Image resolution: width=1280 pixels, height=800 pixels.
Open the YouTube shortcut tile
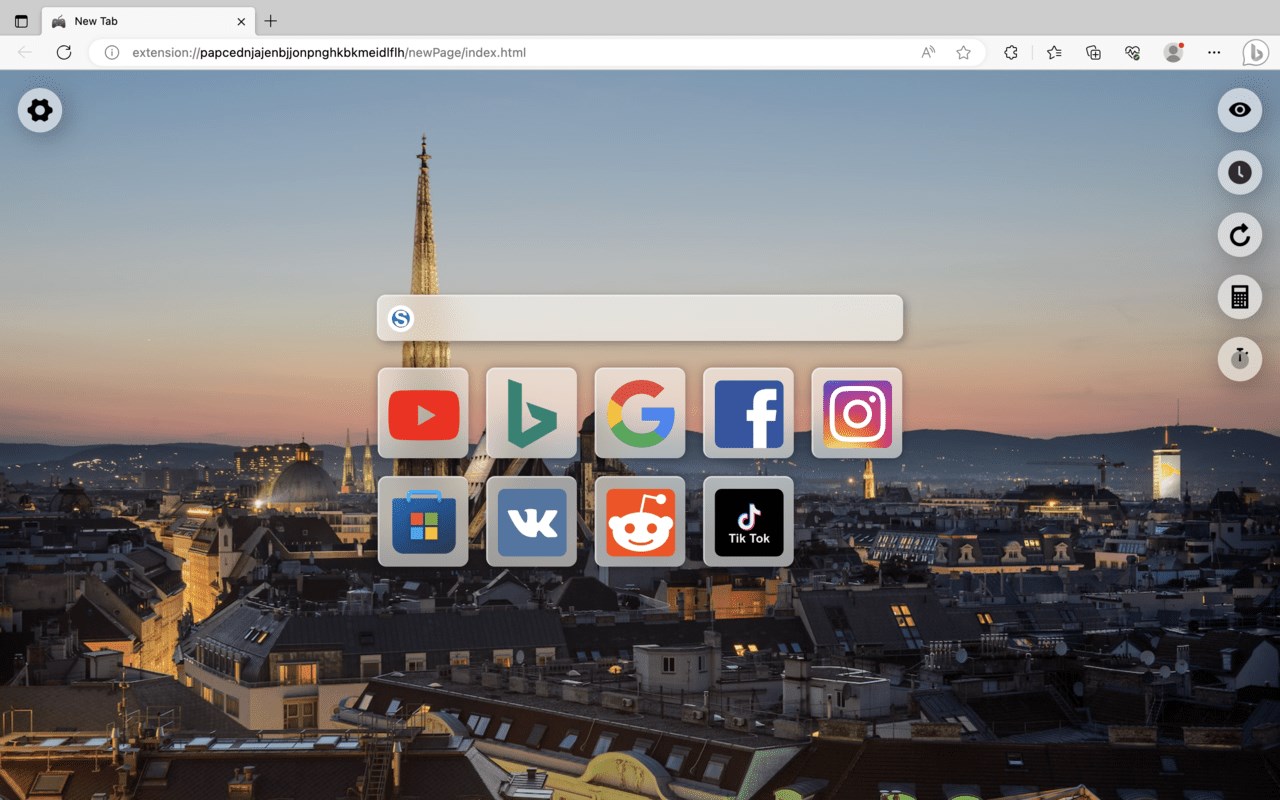(x=423, y=413)
